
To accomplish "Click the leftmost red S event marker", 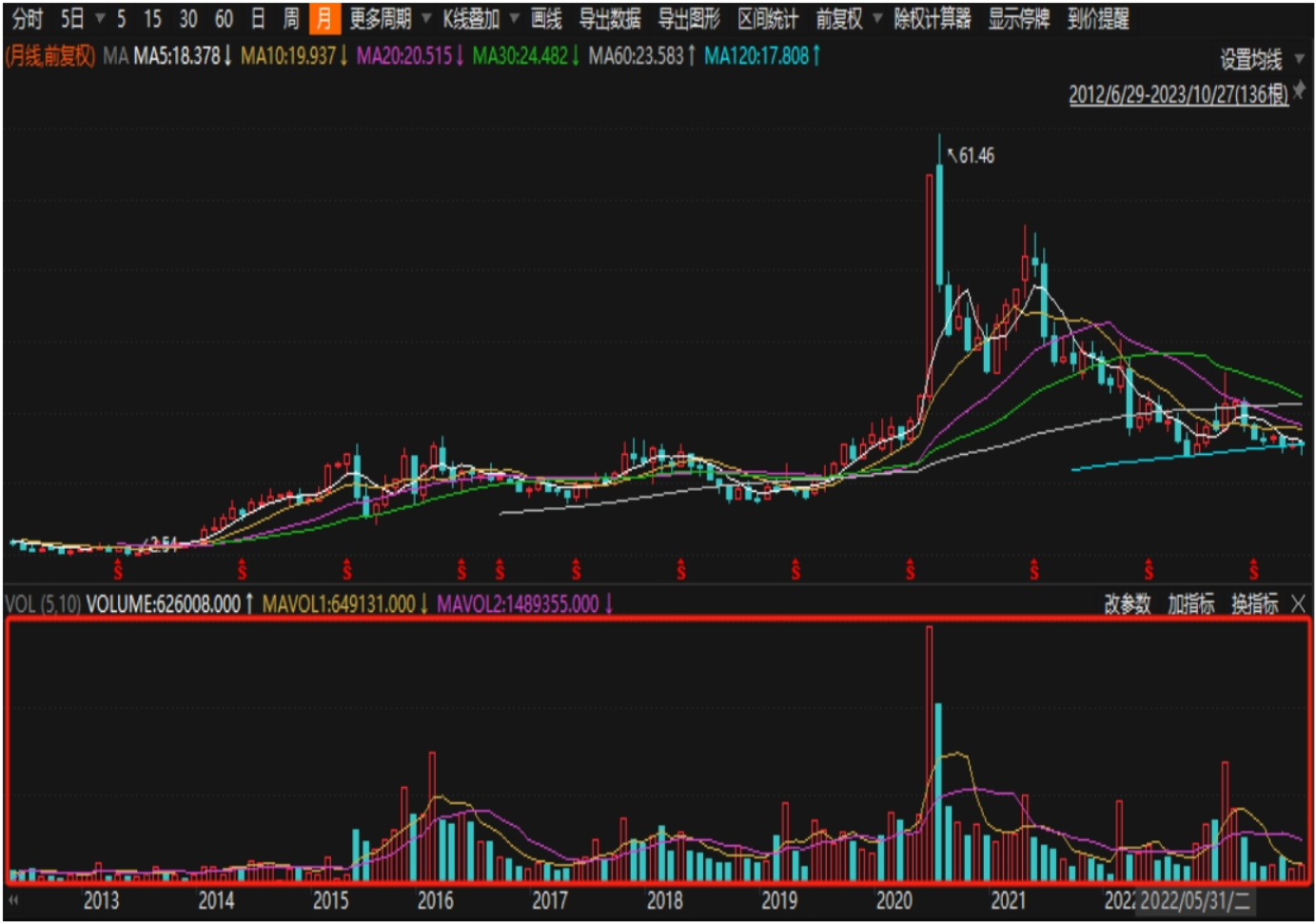I will (118, 570).
